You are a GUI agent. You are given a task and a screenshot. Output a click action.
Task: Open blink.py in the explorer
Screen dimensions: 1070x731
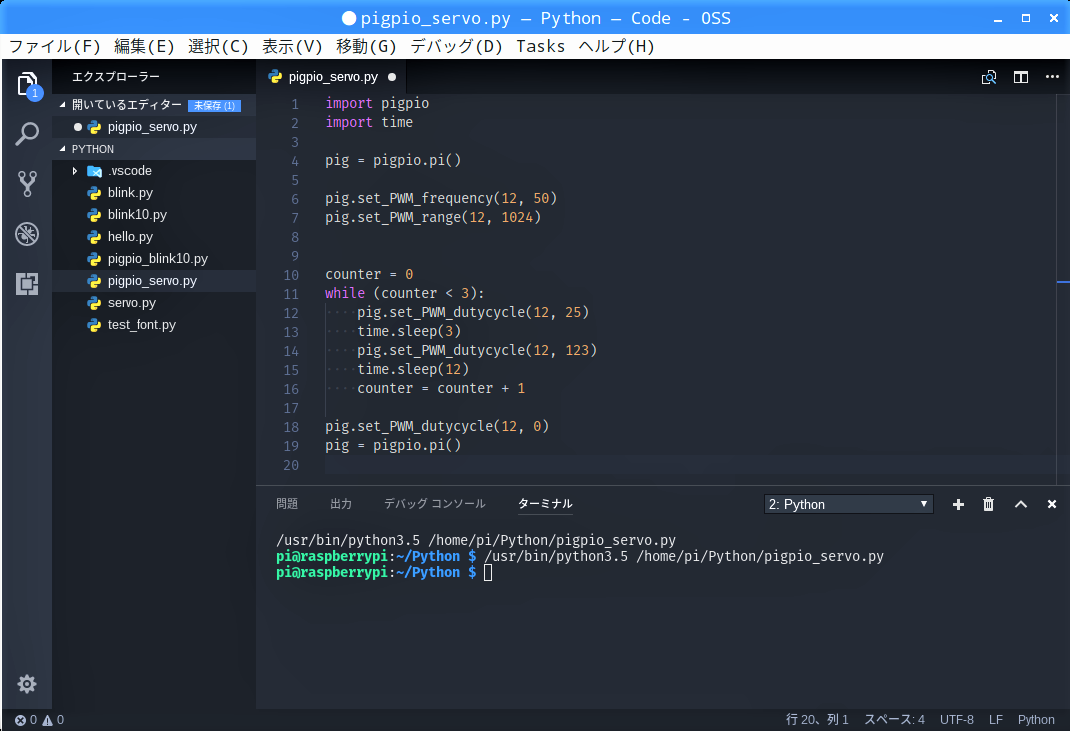pyautogui.click(x=154, y=193)
